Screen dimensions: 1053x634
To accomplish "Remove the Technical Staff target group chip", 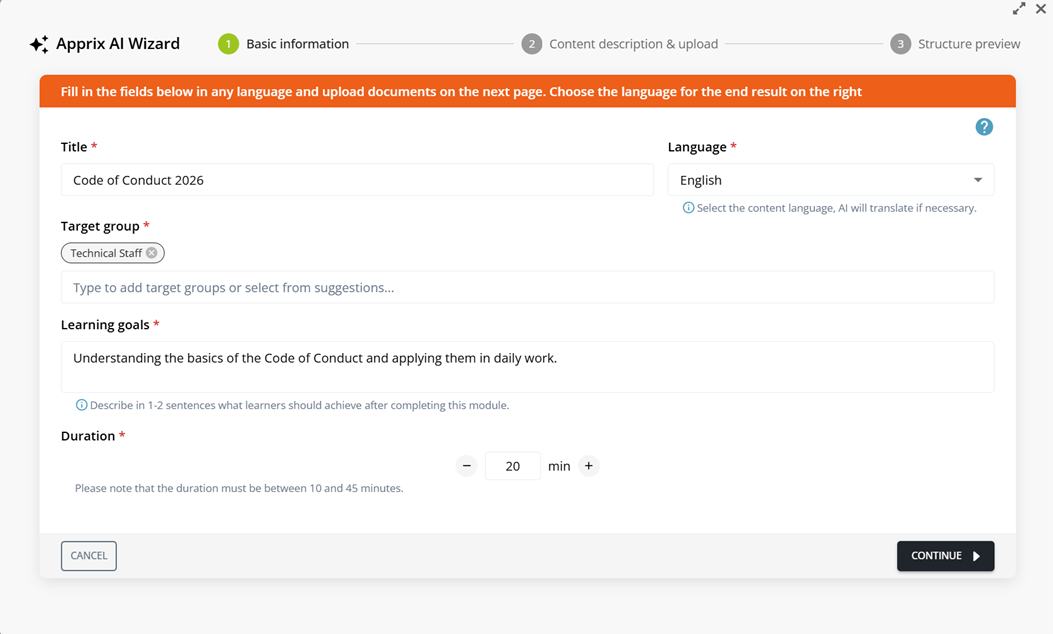I will tap(152, 253).
